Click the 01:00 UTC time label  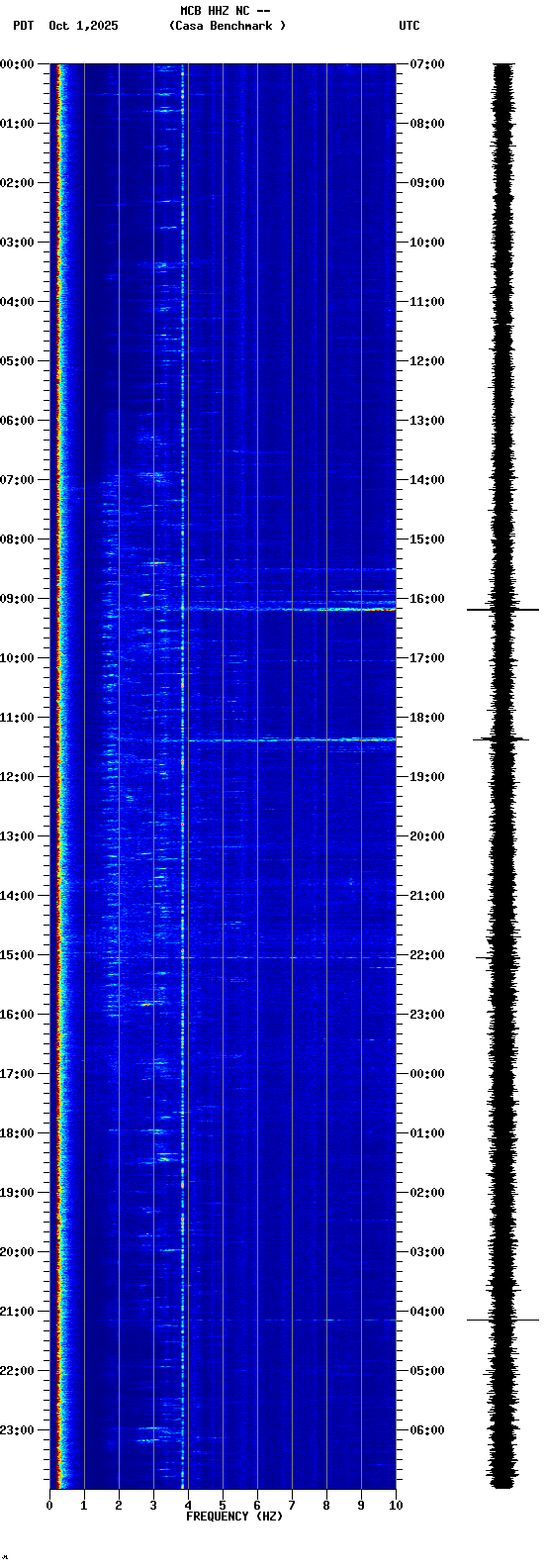(427, 1133)
